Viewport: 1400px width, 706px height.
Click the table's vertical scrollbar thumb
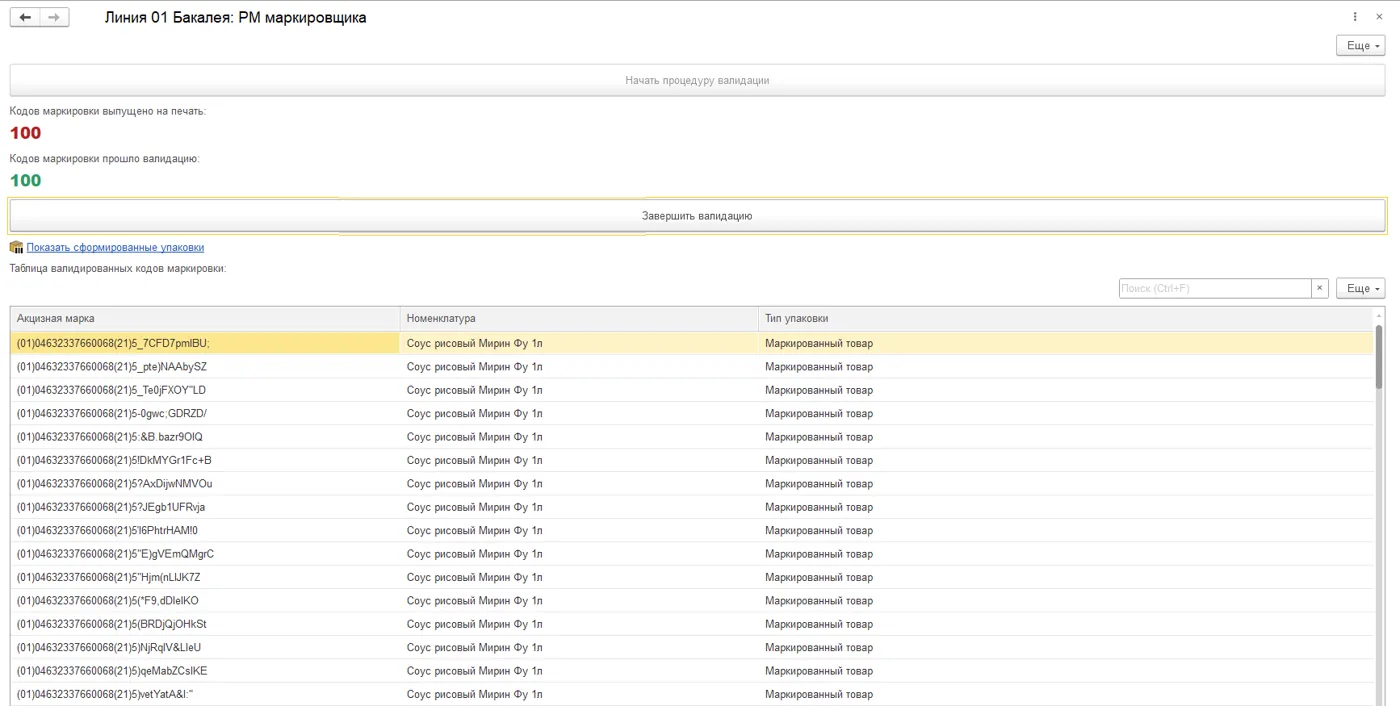(1379, 356)
